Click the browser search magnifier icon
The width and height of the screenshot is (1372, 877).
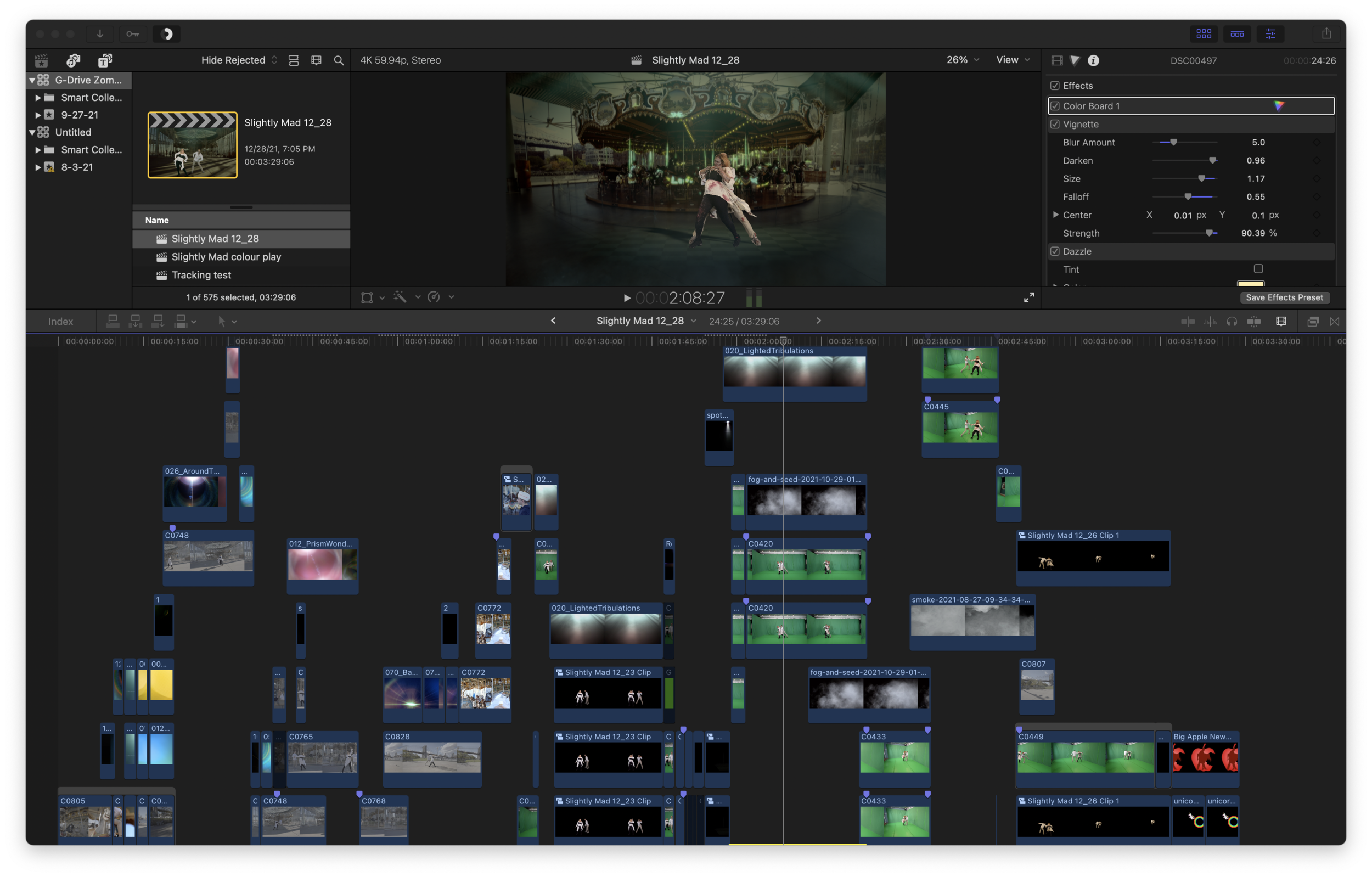[x=339, y=60]
